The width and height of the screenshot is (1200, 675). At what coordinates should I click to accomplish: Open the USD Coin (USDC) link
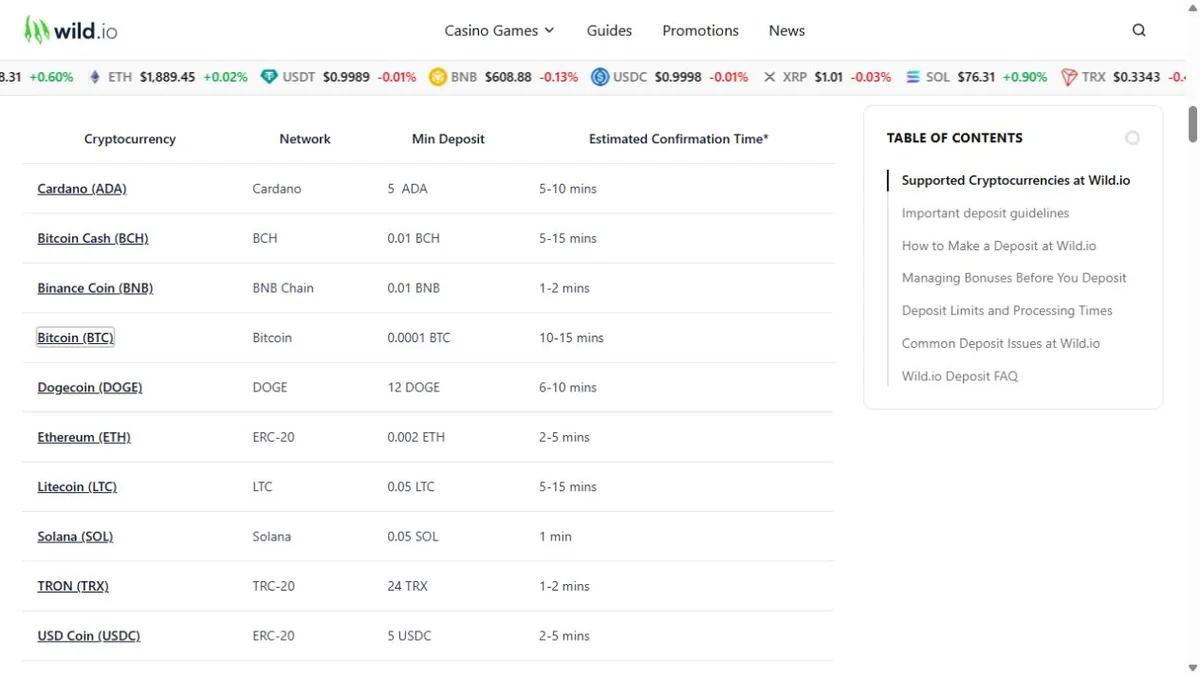tap(89, 636)
